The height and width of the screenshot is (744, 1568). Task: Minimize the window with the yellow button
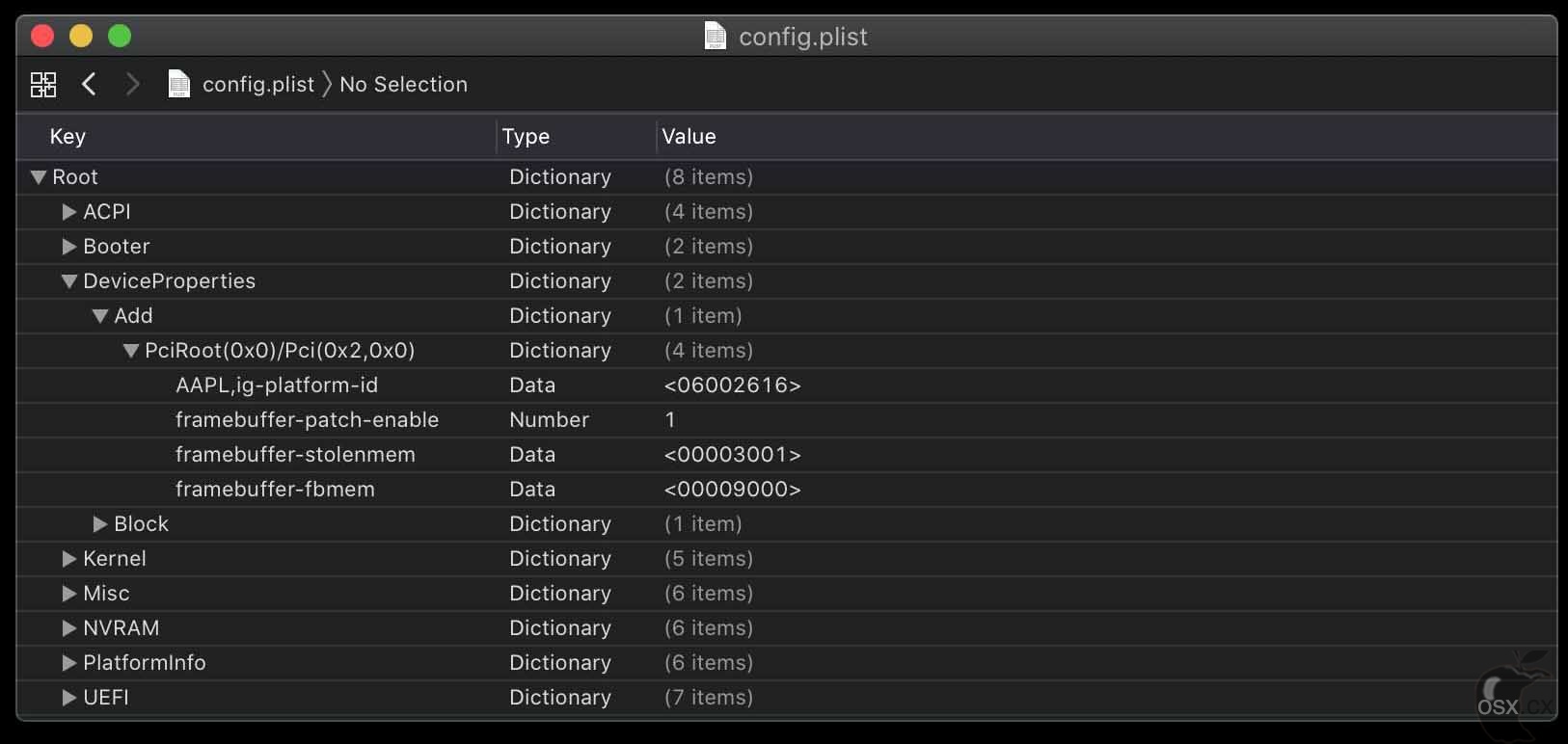(x=81, y=36)
